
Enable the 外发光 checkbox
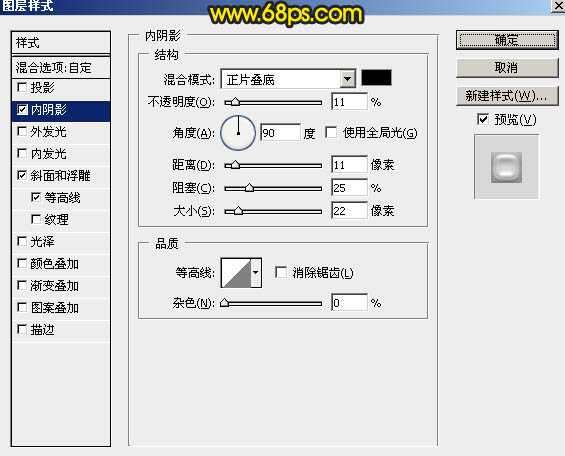pyautogui.click(x=22, y=131)
